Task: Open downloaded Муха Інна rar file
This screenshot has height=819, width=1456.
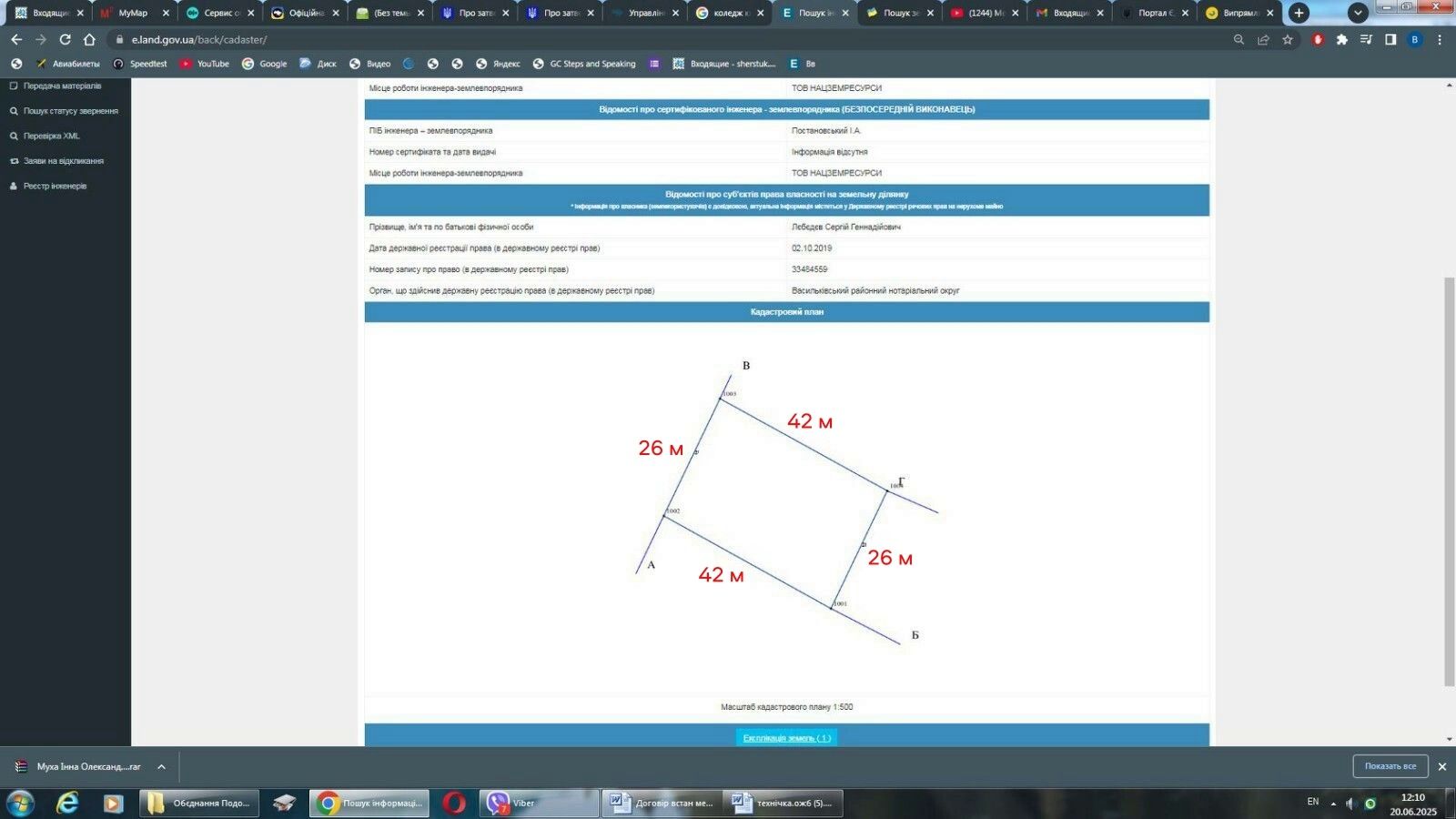Action: 80,767
